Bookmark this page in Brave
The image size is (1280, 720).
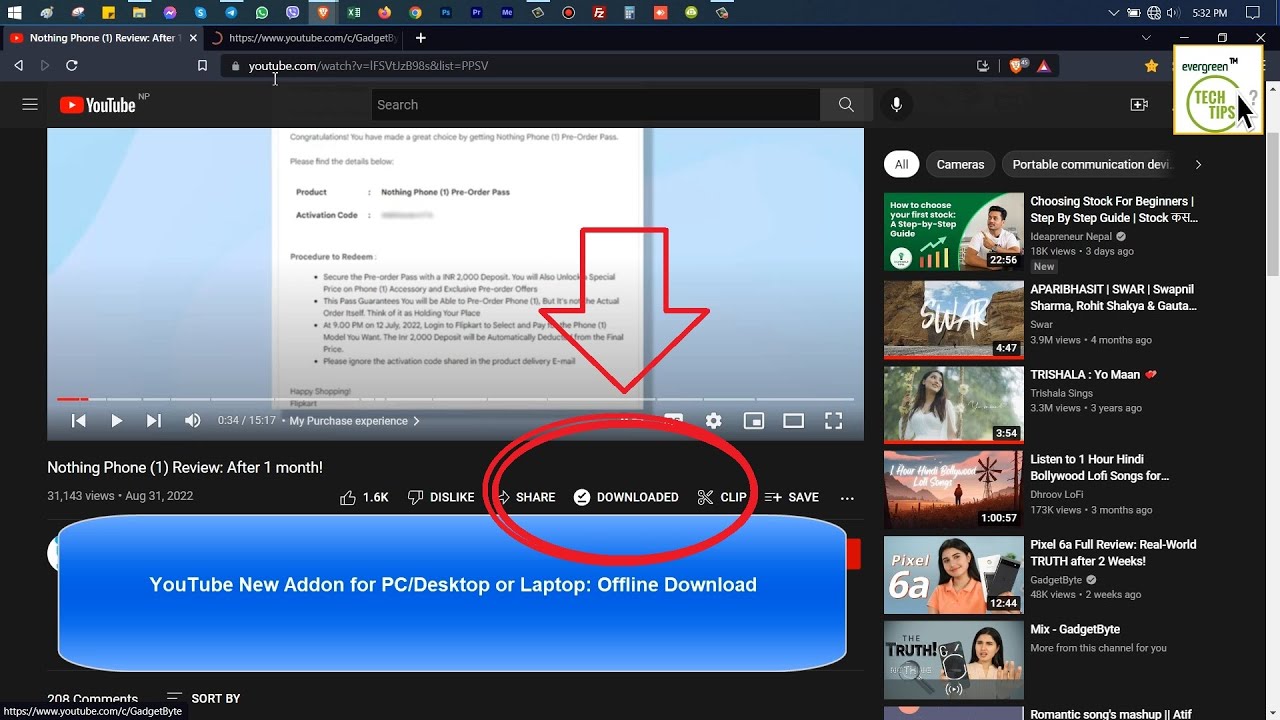[202, 65]
